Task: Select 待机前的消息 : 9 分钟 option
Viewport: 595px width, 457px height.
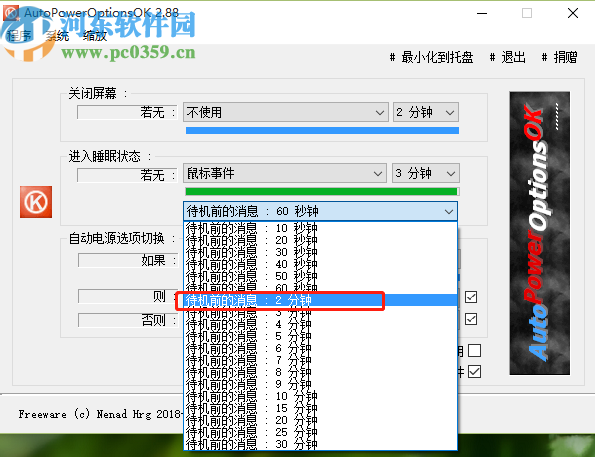Action: [x=321, y=384]
